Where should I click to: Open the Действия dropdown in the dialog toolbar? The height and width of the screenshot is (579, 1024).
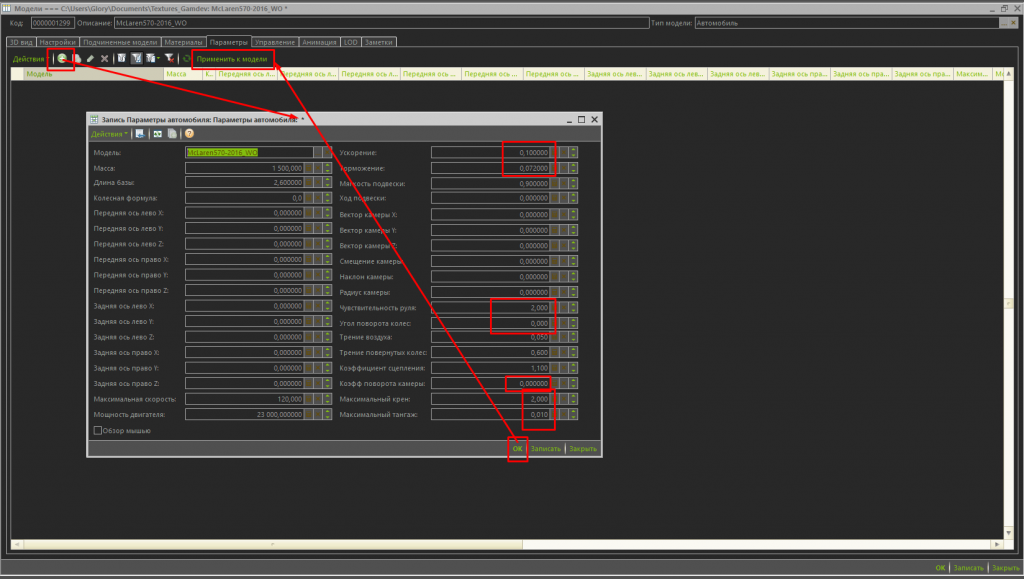[109, 134]
